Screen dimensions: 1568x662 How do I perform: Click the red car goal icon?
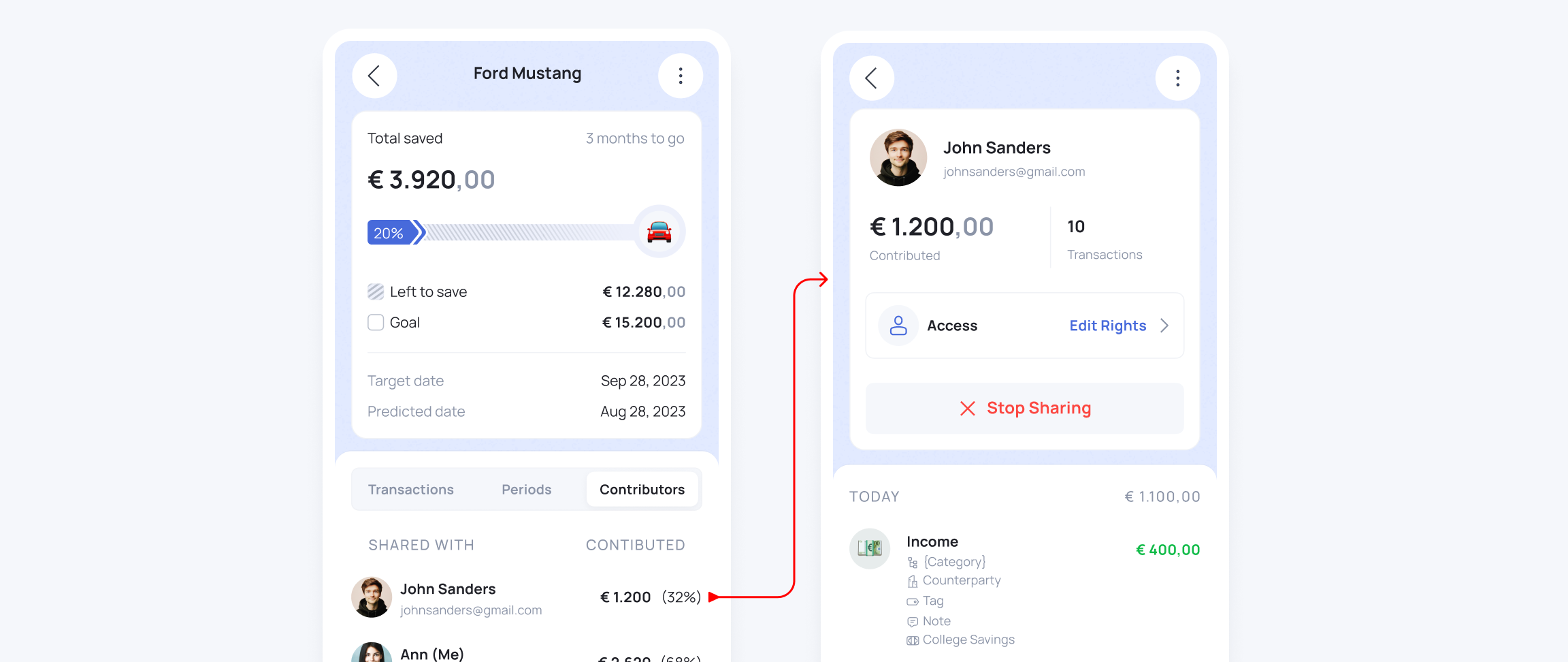click(659, 232)
